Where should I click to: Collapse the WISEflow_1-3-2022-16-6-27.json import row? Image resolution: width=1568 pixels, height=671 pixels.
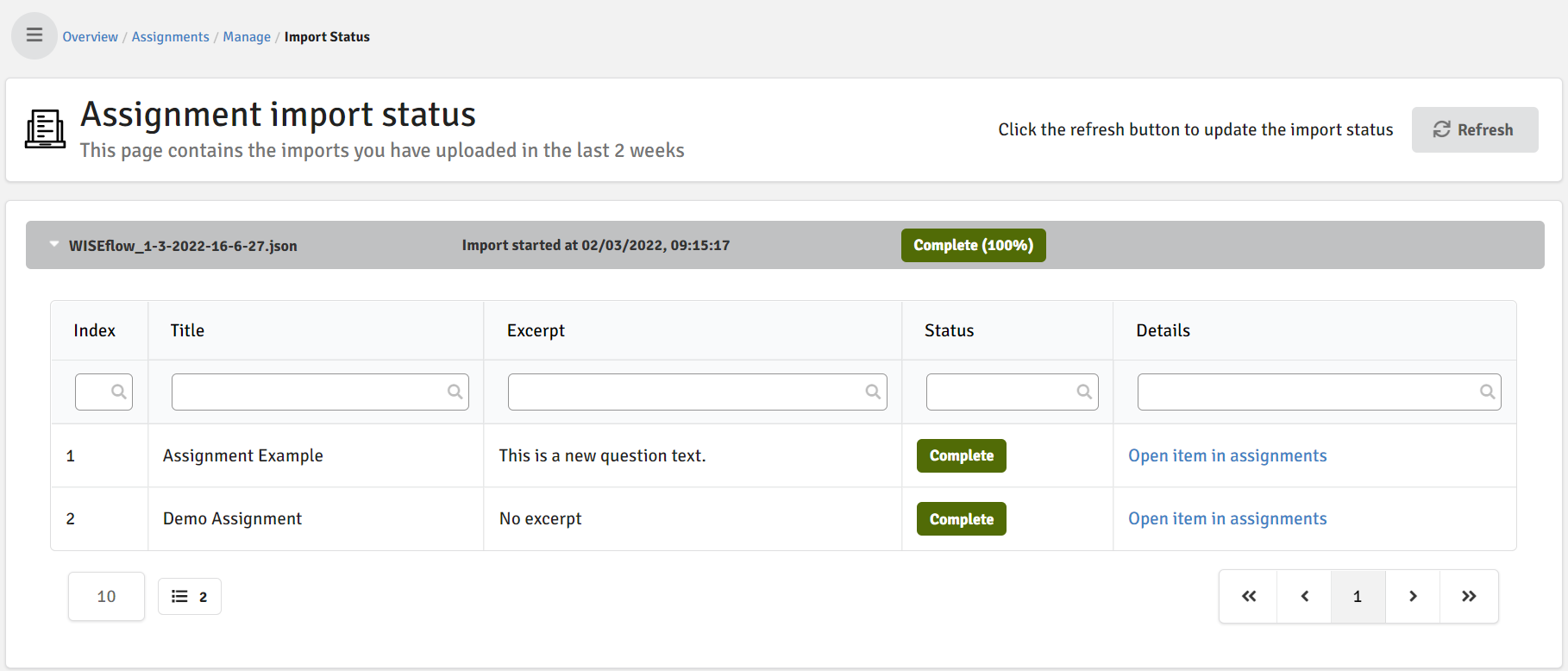click(54, 245)
